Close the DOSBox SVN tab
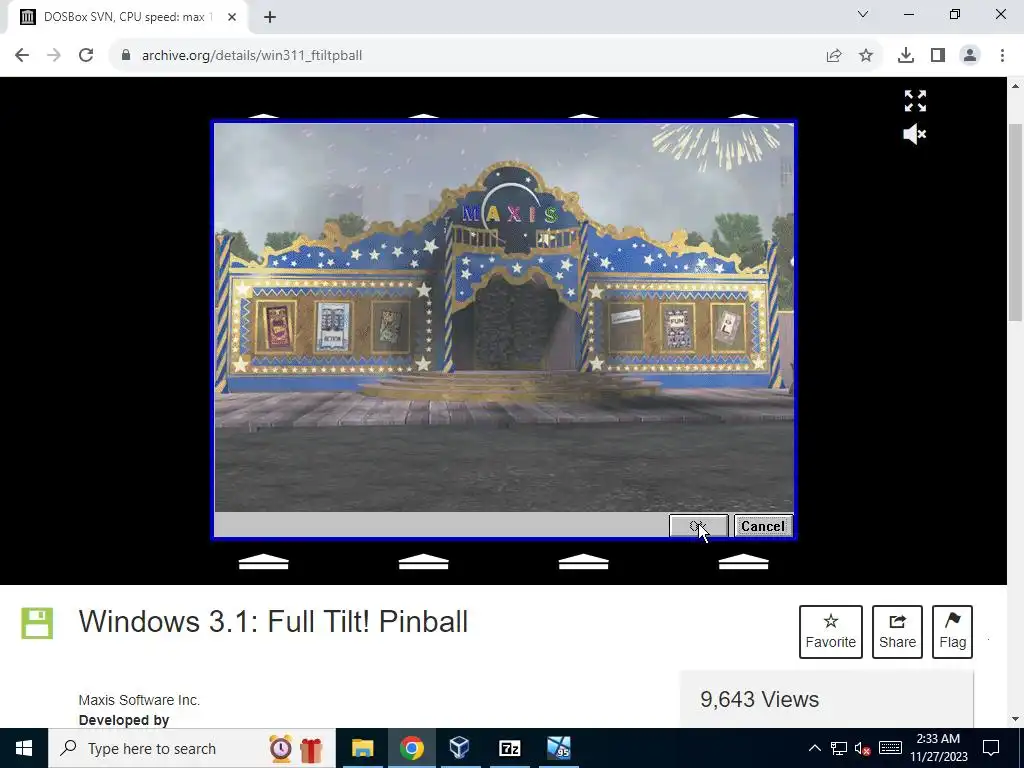The width and height of the screenshot is (1024, 768). pyautogui.click(x=232, y=17)
